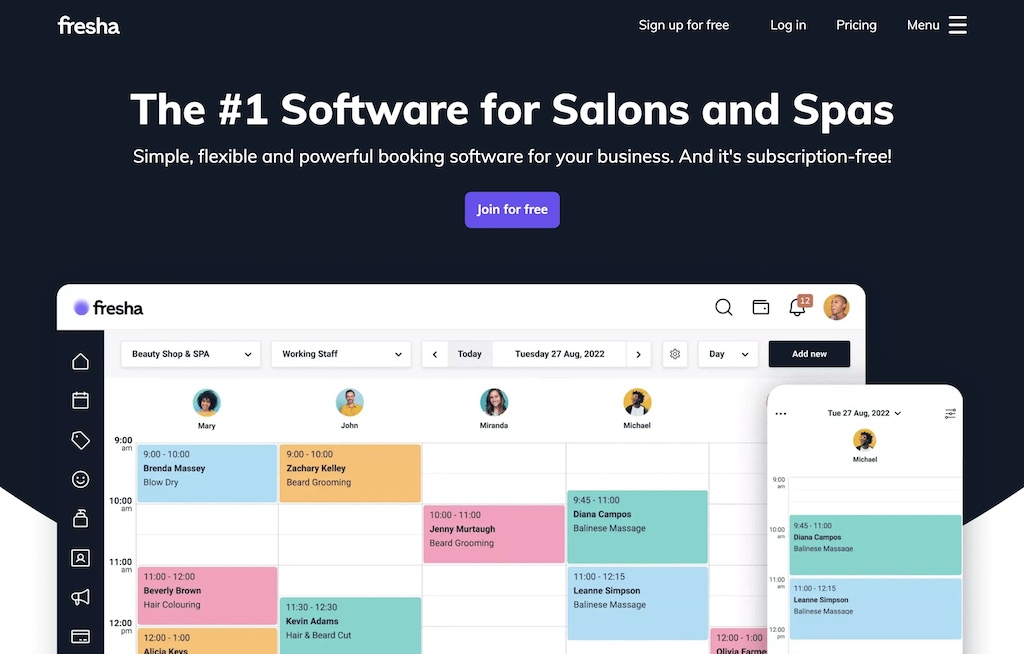1024x654 pixels.
Task: Click the payments card icon at sidebar bottom
Action: (x=80, y=636)
